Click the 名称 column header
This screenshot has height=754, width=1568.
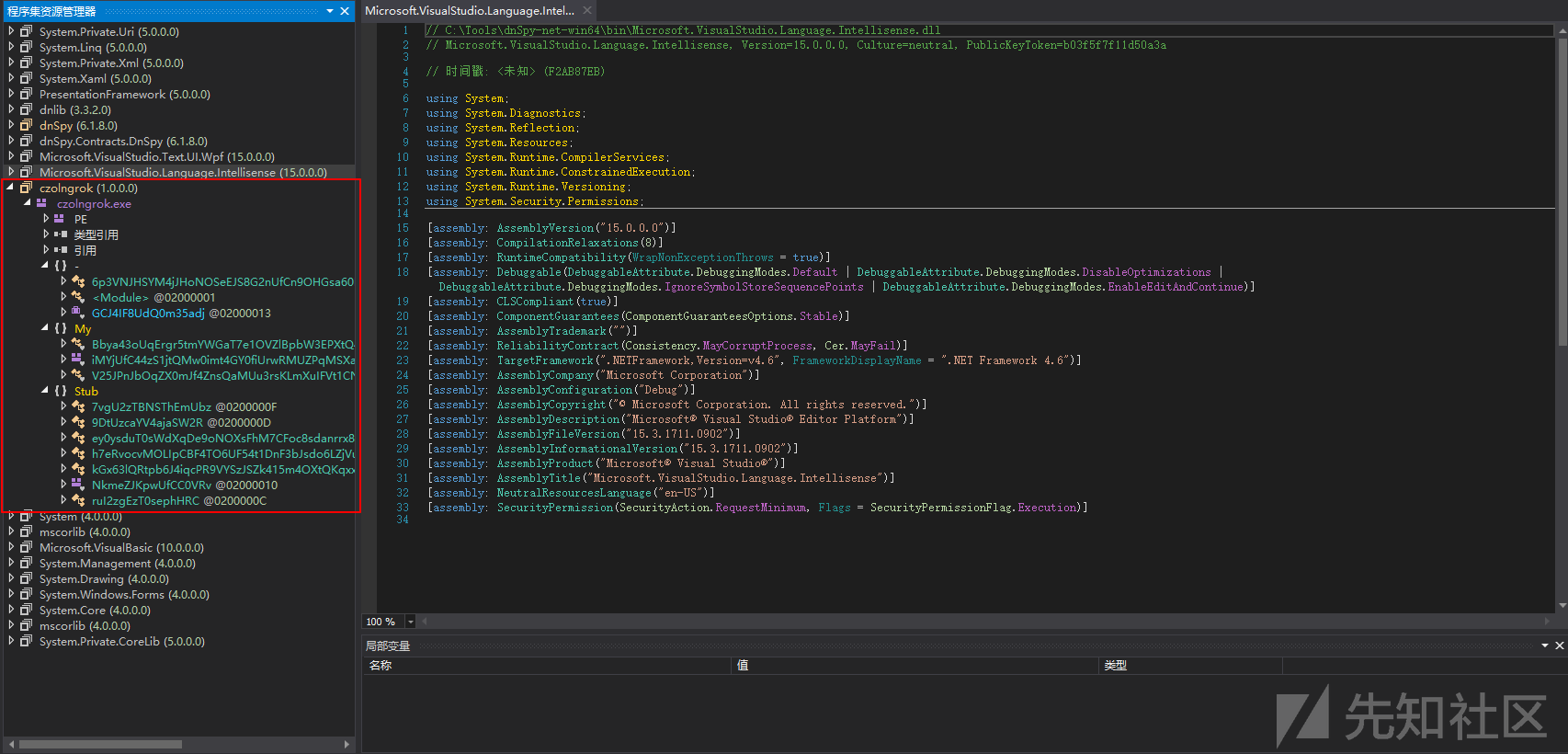click(547, 665)
